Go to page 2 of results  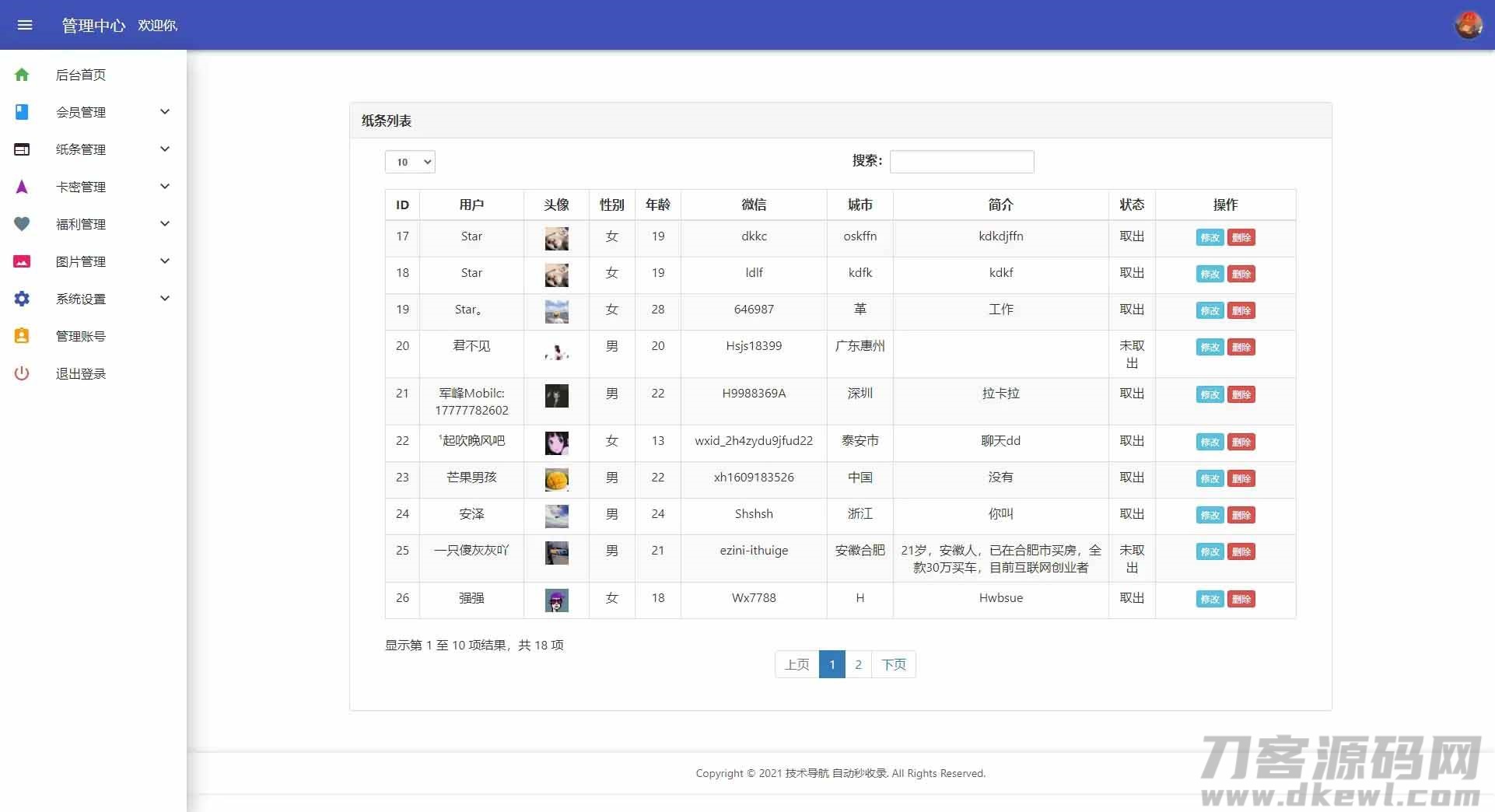(x=858, y=664)
